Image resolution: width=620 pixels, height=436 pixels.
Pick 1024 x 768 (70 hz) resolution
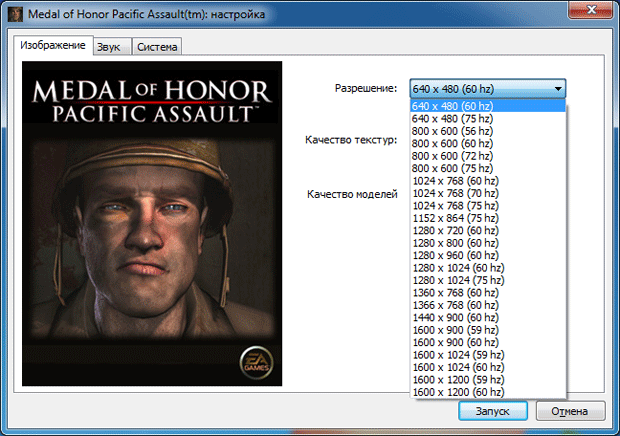(x=488, y=193)
